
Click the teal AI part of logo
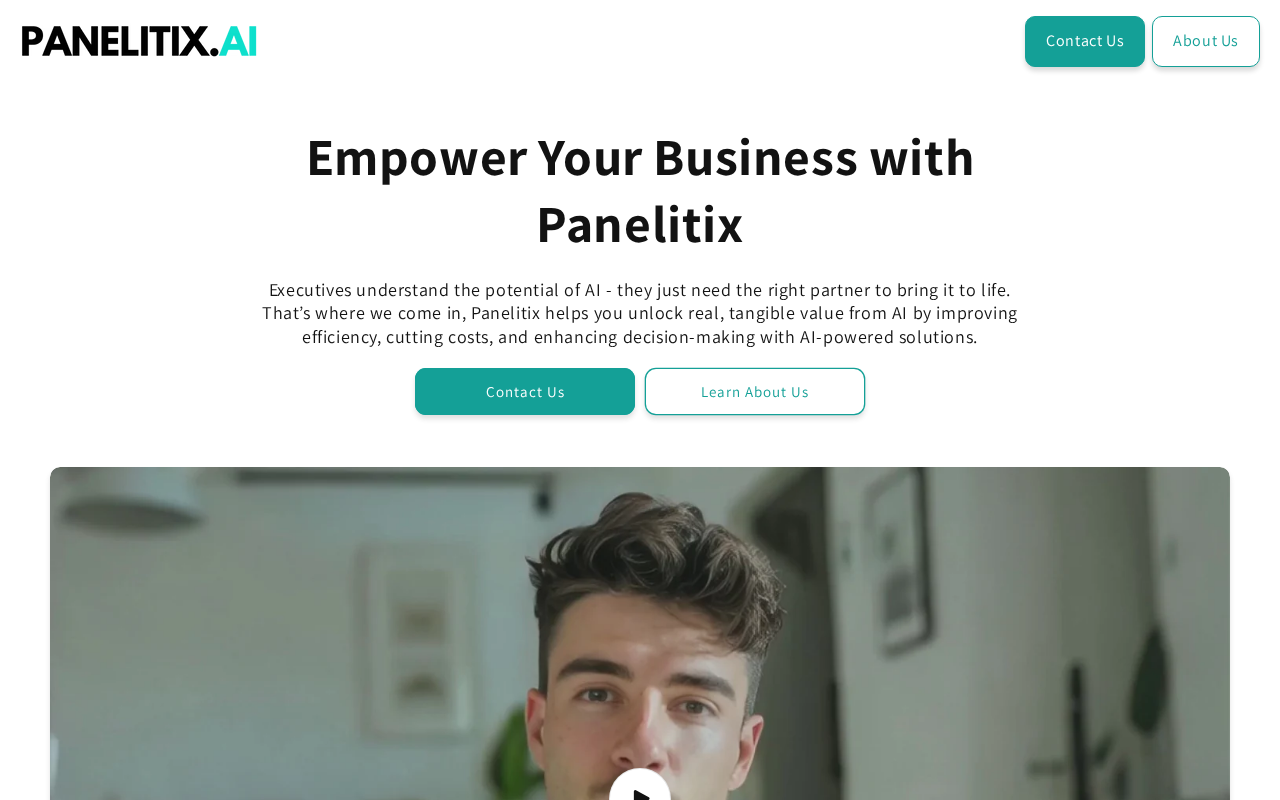pyautogui.click(x=238, y=41)
